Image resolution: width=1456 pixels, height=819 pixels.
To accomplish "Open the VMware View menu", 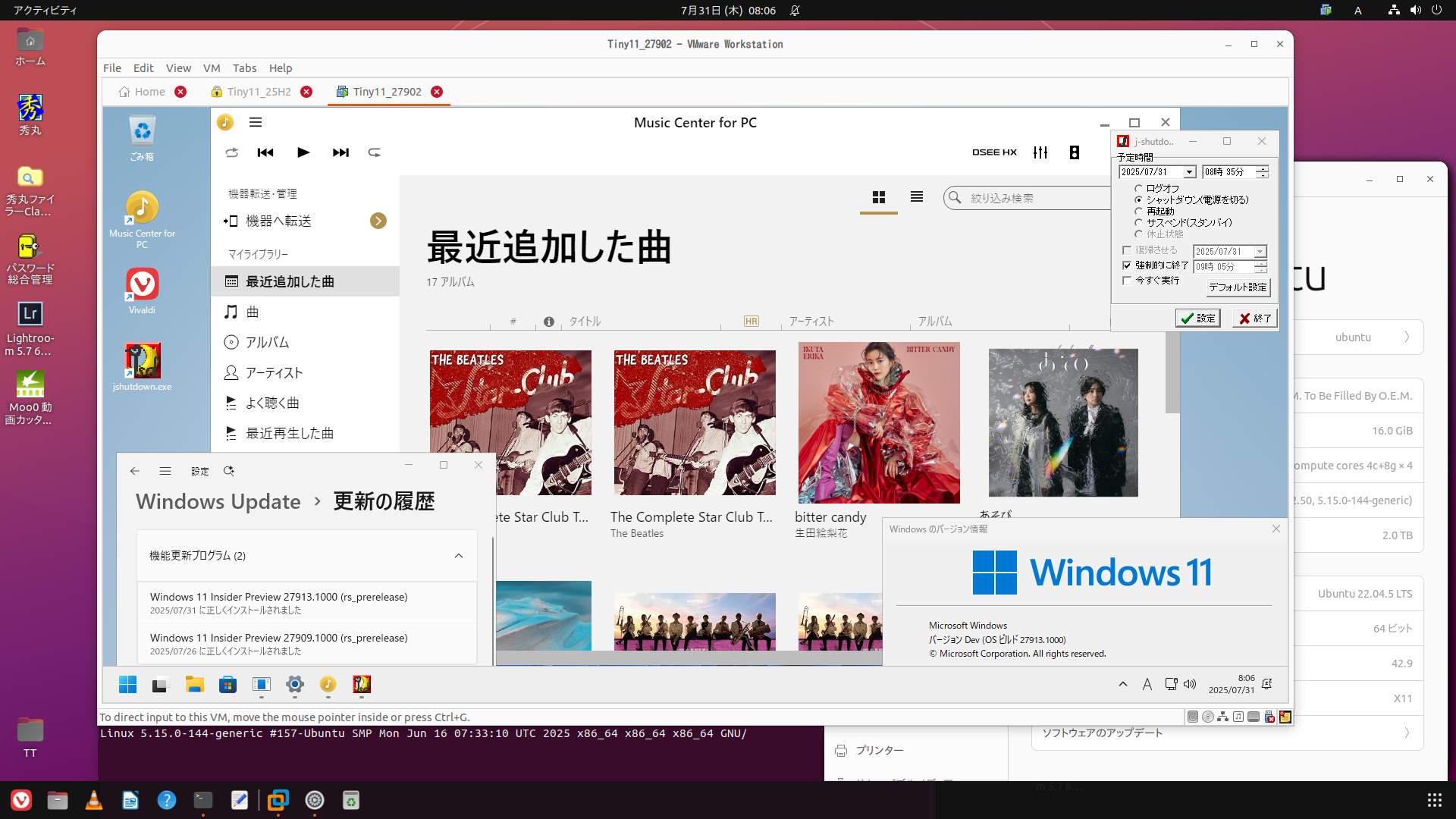I will click(178, 67).
